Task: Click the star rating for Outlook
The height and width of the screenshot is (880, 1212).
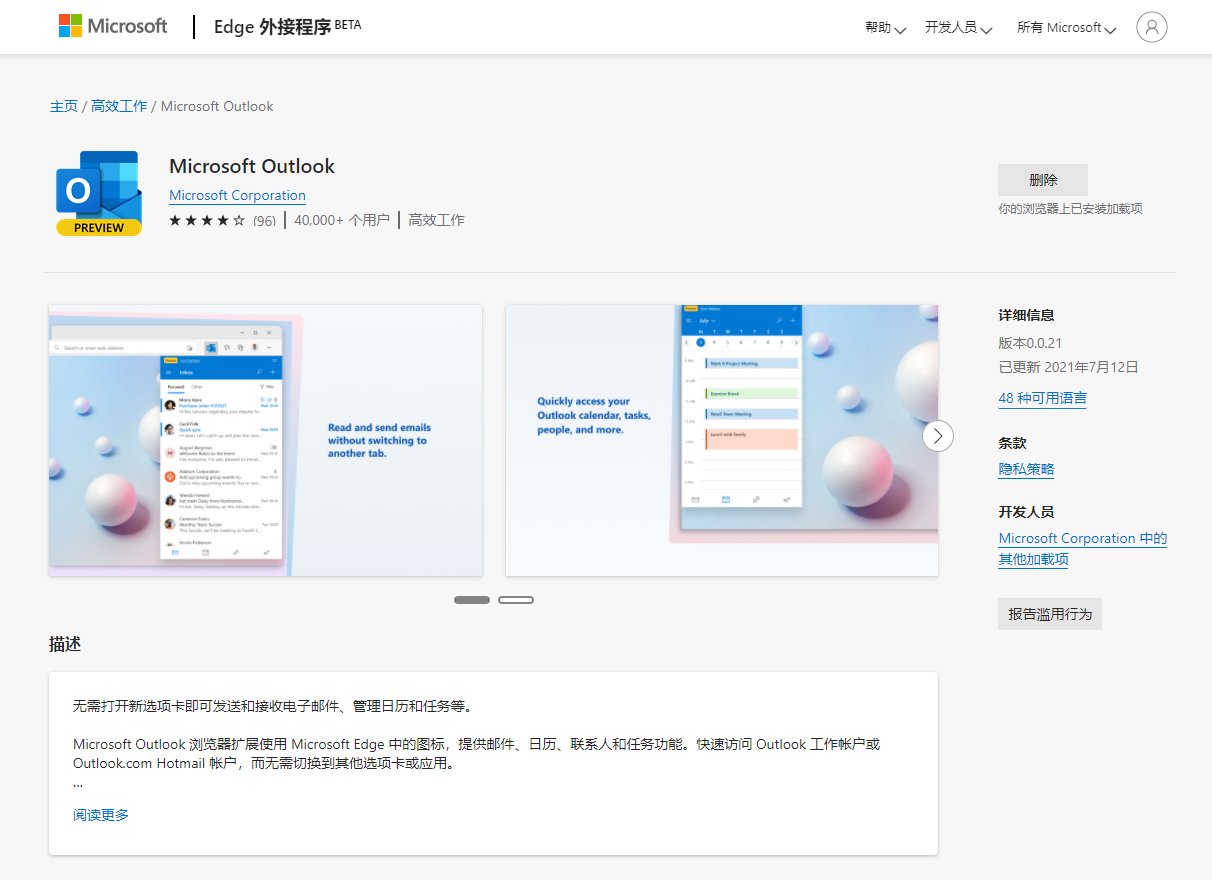Action: click(x=207, y=220)
